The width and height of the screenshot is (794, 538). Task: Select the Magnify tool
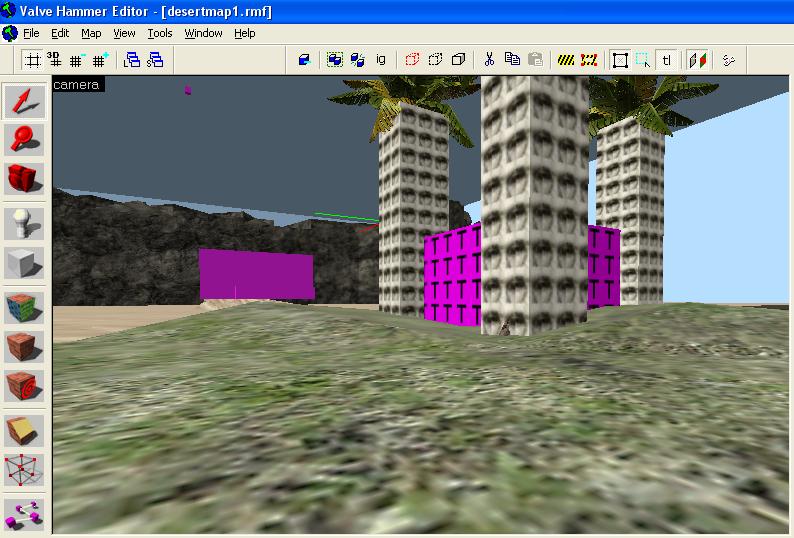(24, 139)
